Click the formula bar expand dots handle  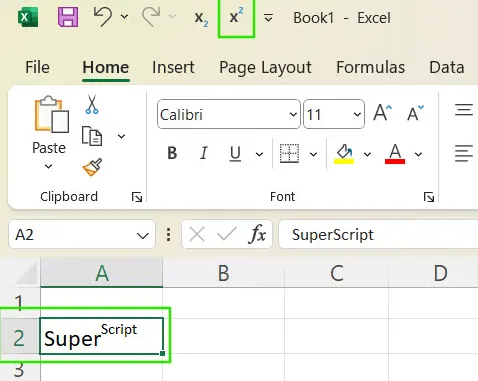point(169,235)
